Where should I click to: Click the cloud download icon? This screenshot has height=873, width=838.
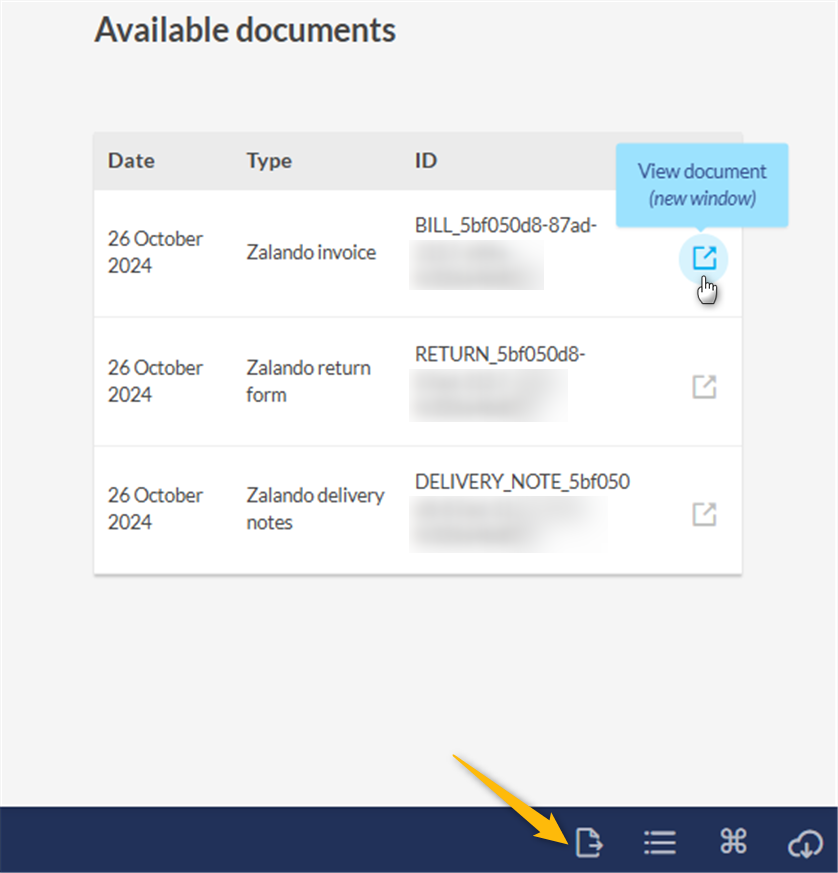pyautogui.click(x=805, y=844)
